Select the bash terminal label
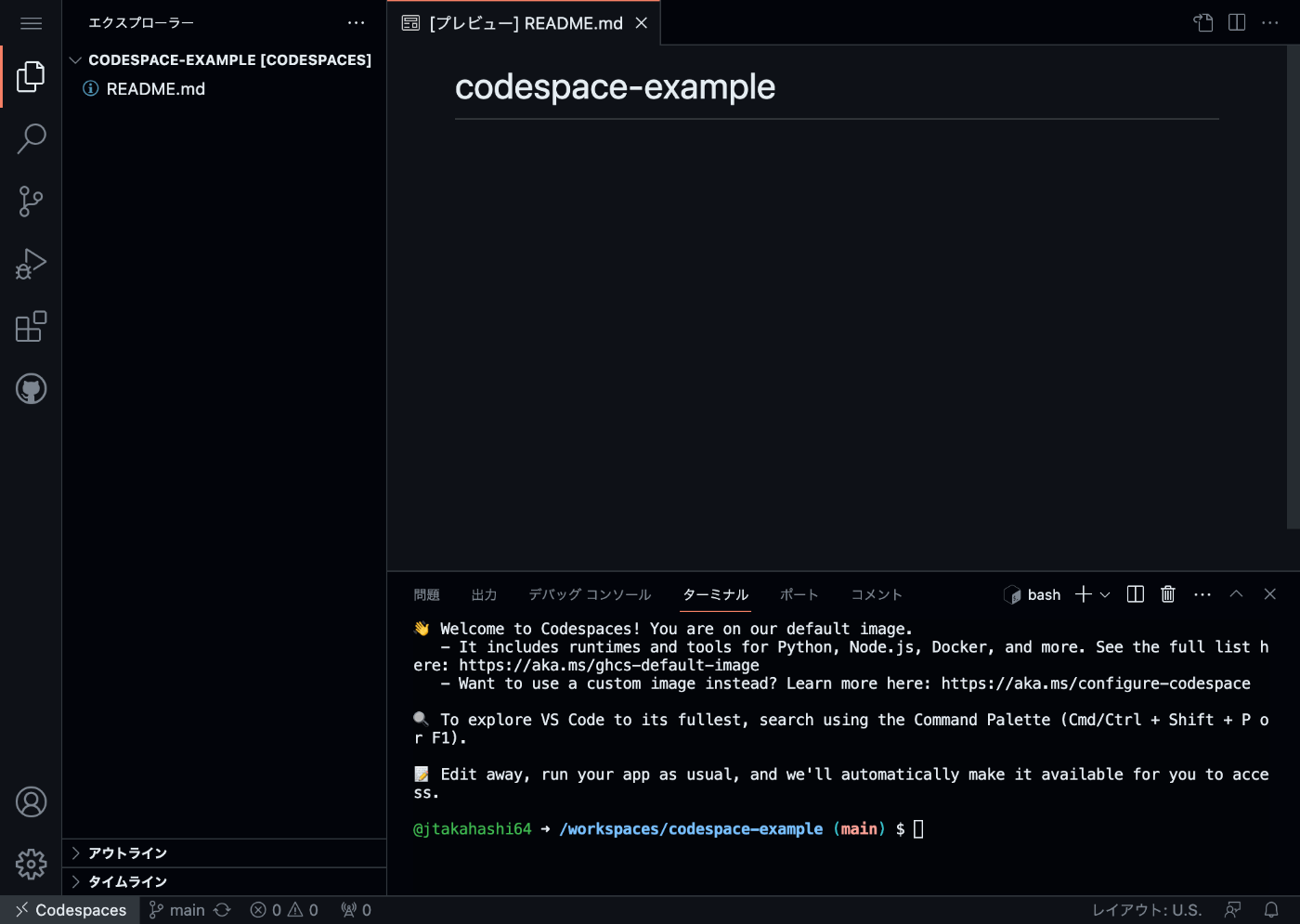Screen dimensions: 1300x924 [x=1033, y=595]
